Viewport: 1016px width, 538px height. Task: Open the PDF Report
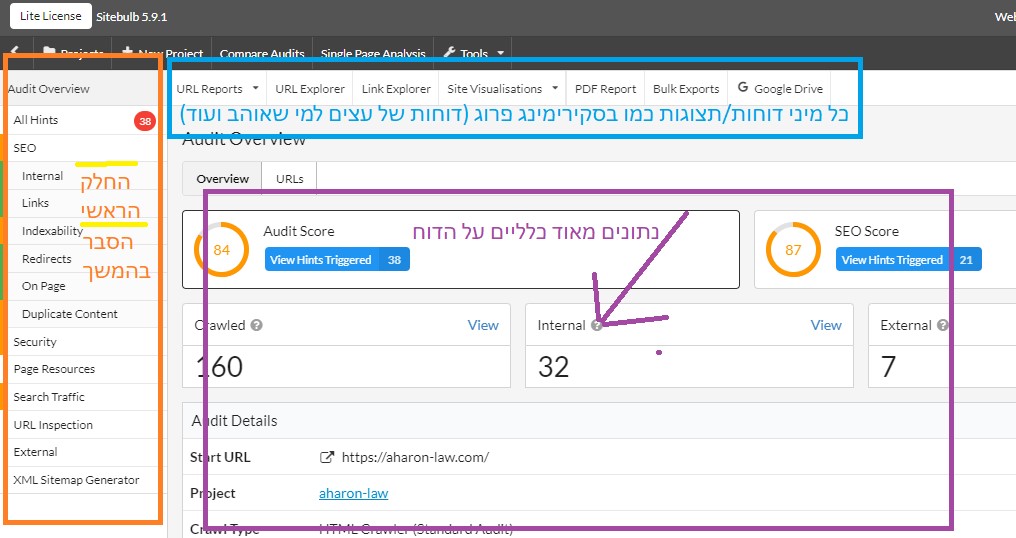(605, 89)
